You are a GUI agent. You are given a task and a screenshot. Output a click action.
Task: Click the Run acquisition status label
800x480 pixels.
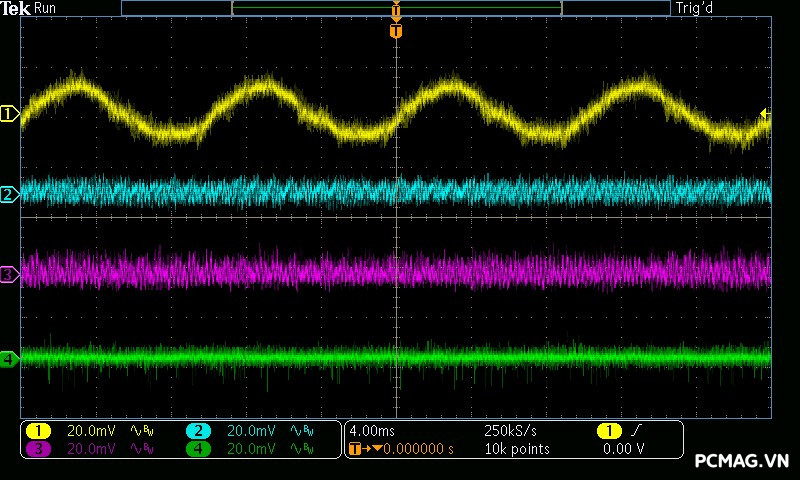[46, 8]
